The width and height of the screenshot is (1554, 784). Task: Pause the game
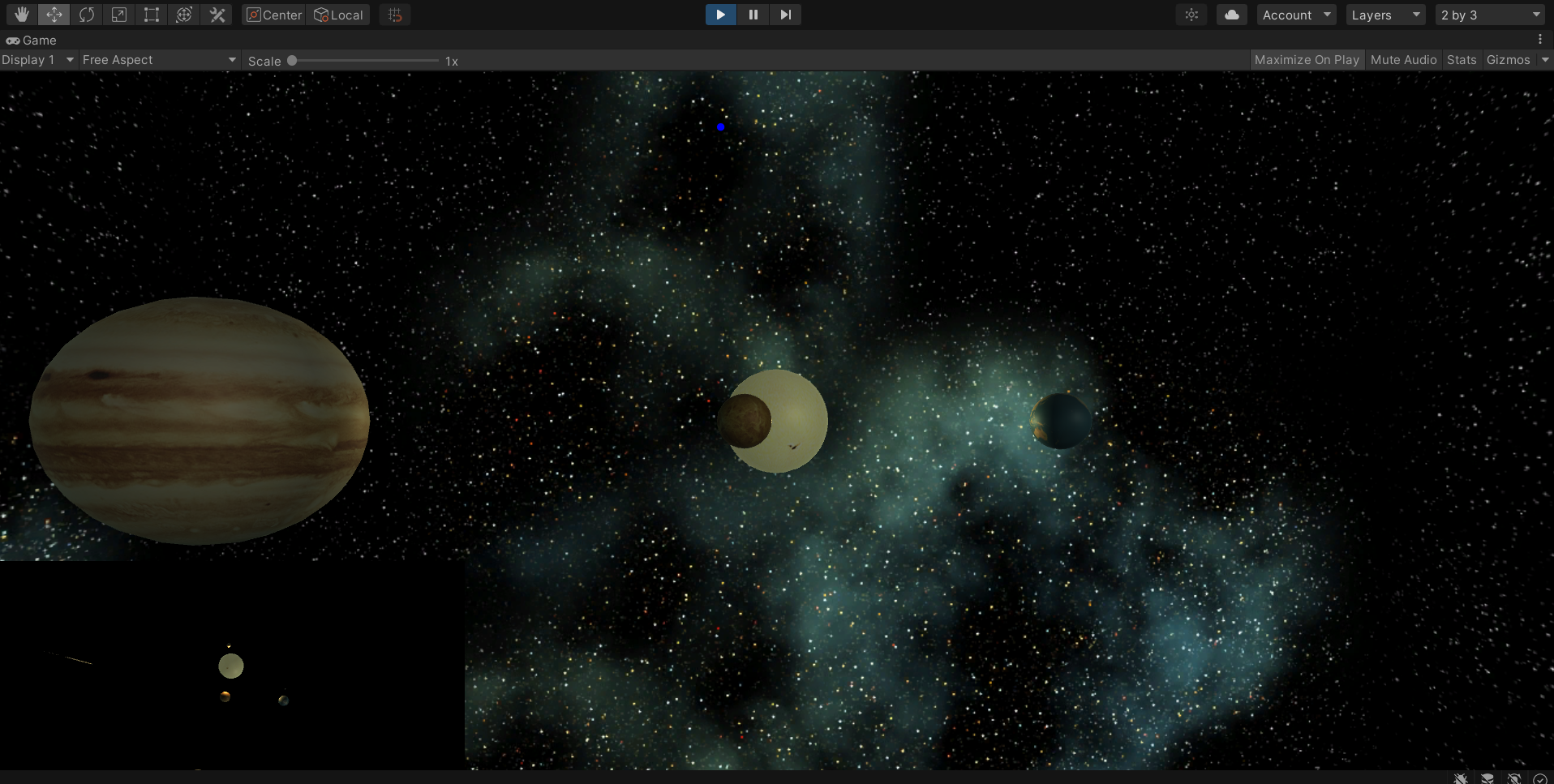[x=753, y=15]
